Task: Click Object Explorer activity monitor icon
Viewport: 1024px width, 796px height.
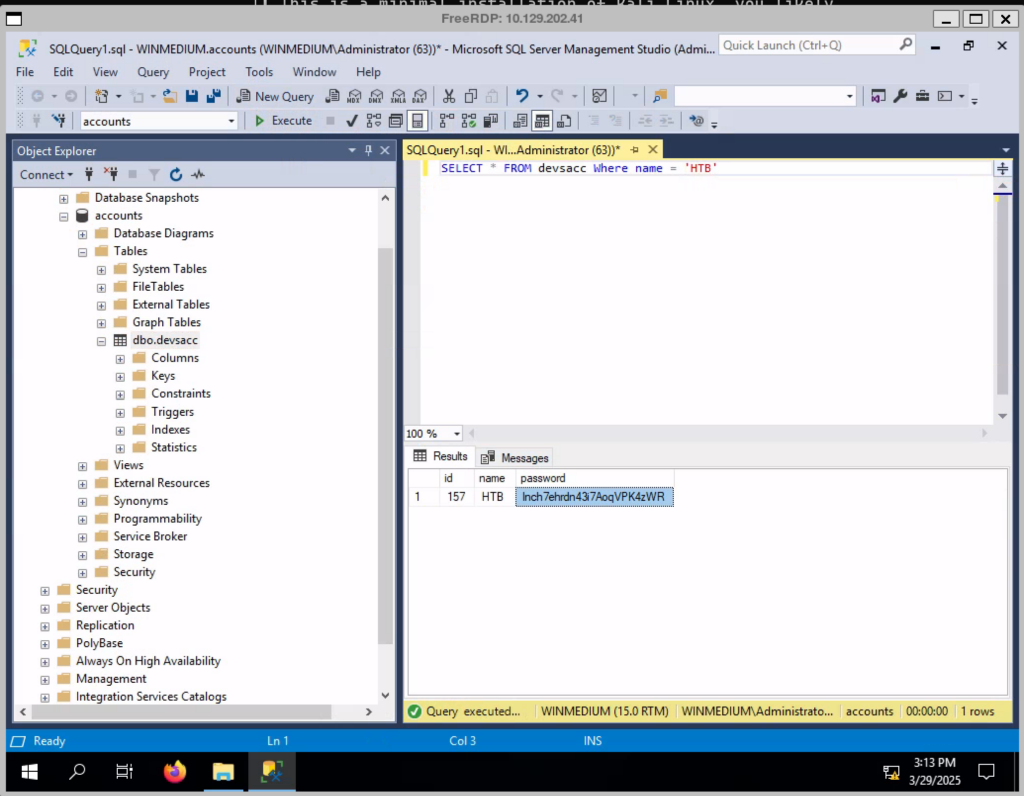Action: (x=198, y=174)
